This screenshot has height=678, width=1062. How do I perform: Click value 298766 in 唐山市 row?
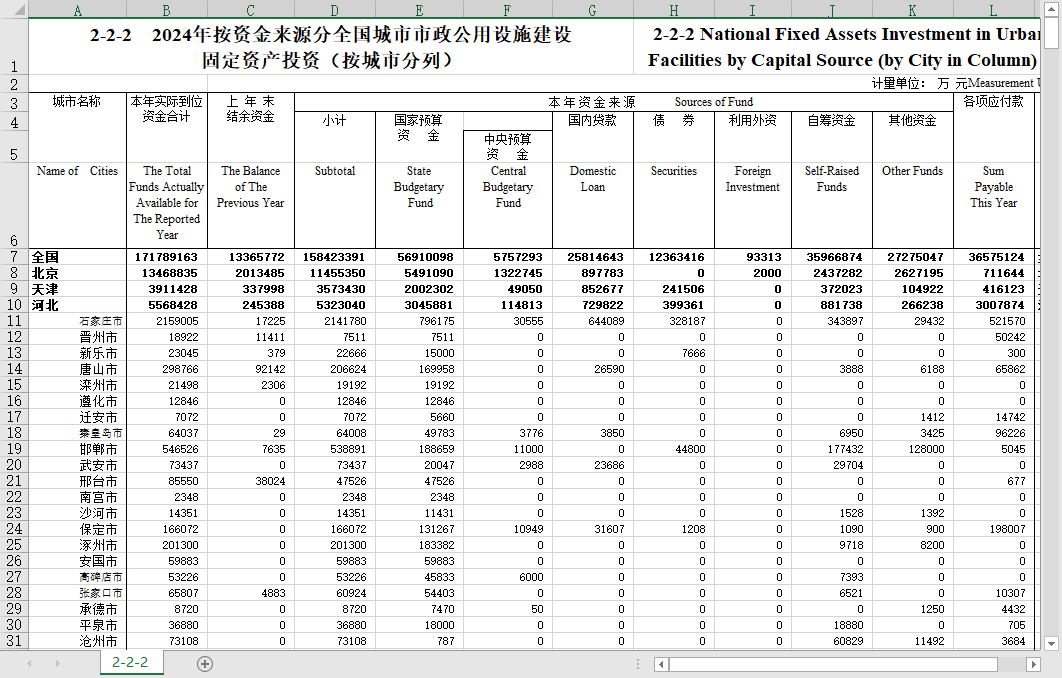point(167,369)
